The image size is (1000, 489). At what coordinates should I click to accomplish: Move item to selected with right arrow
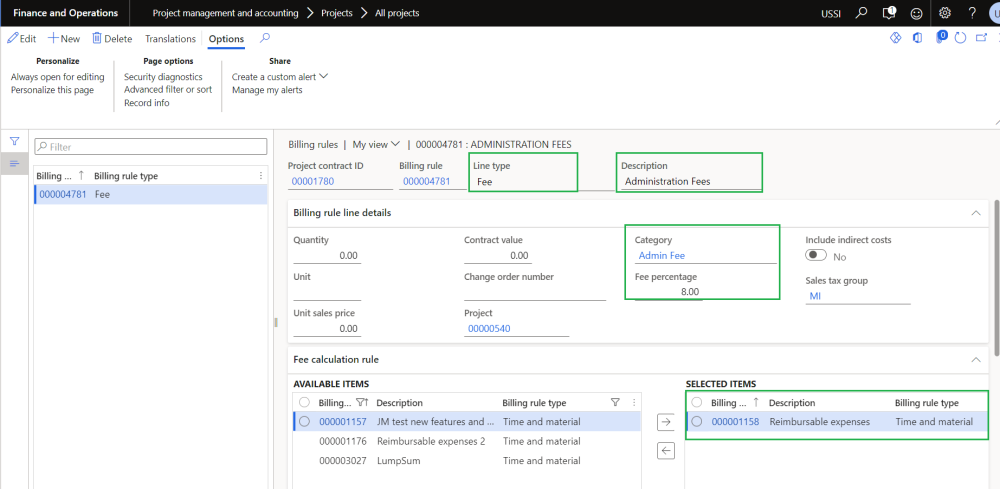[667, 422]
